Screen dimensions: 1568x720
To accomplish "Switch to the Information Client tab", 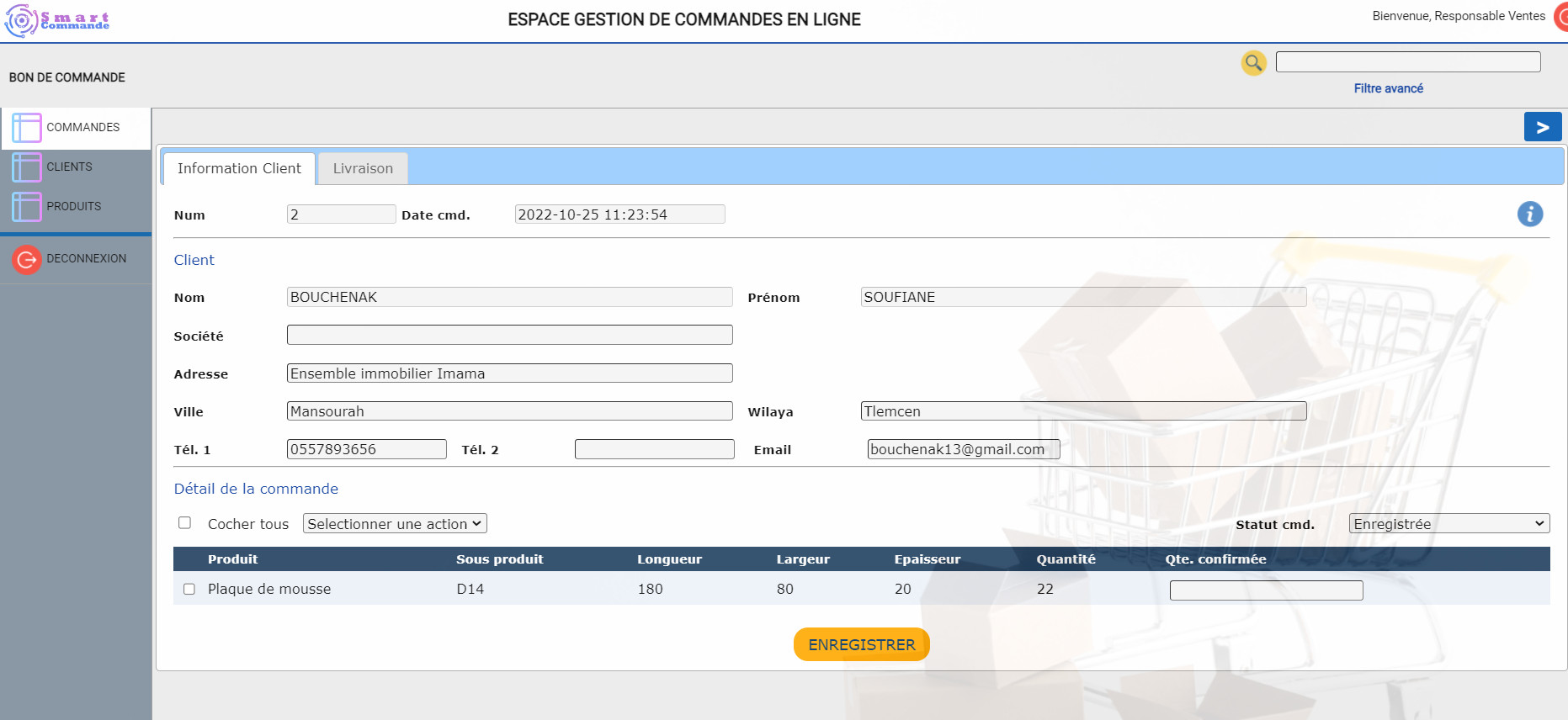I will click(x=239, y=168).
